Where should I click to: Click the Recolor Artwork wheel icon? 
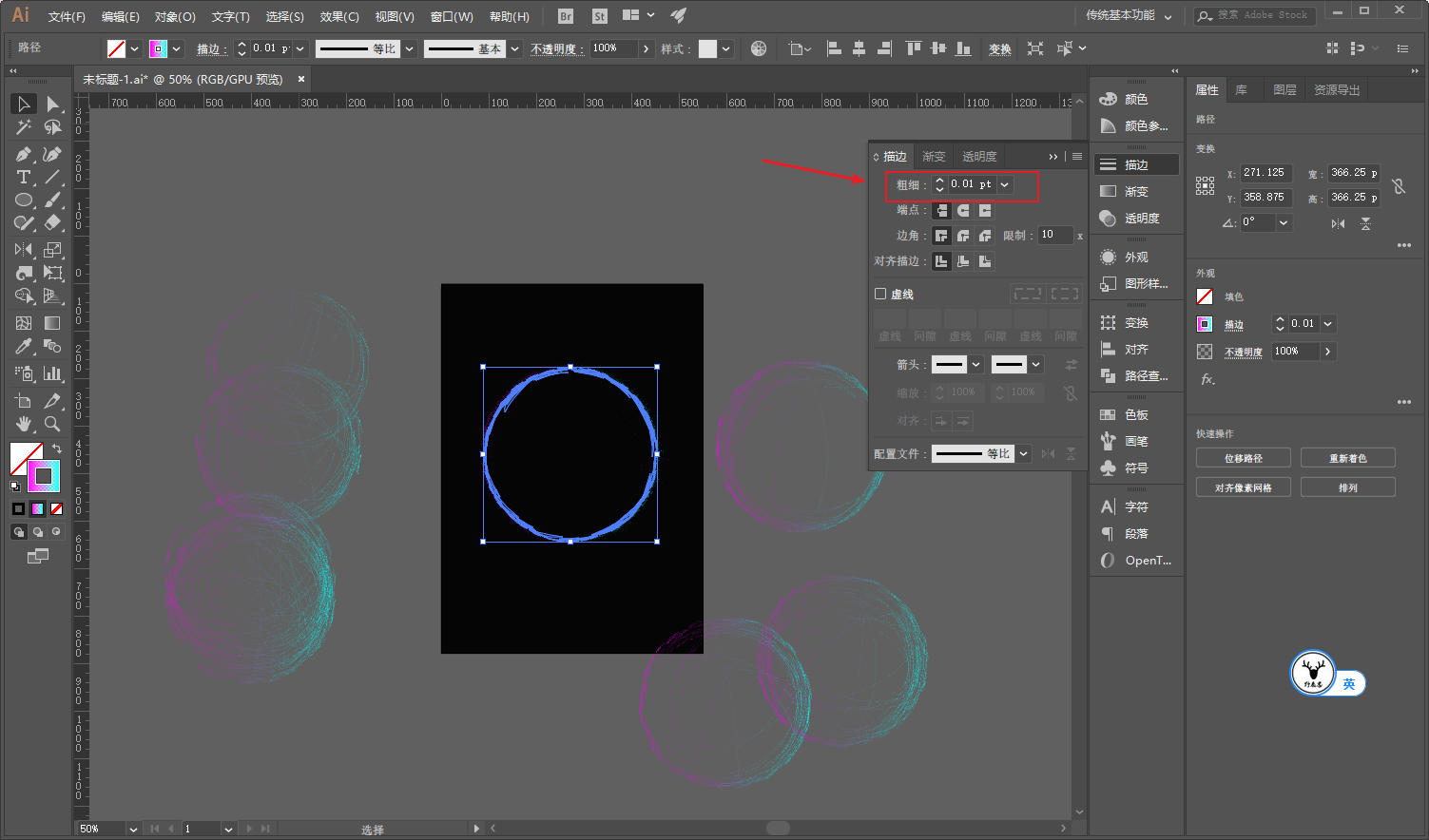[759, 48]
